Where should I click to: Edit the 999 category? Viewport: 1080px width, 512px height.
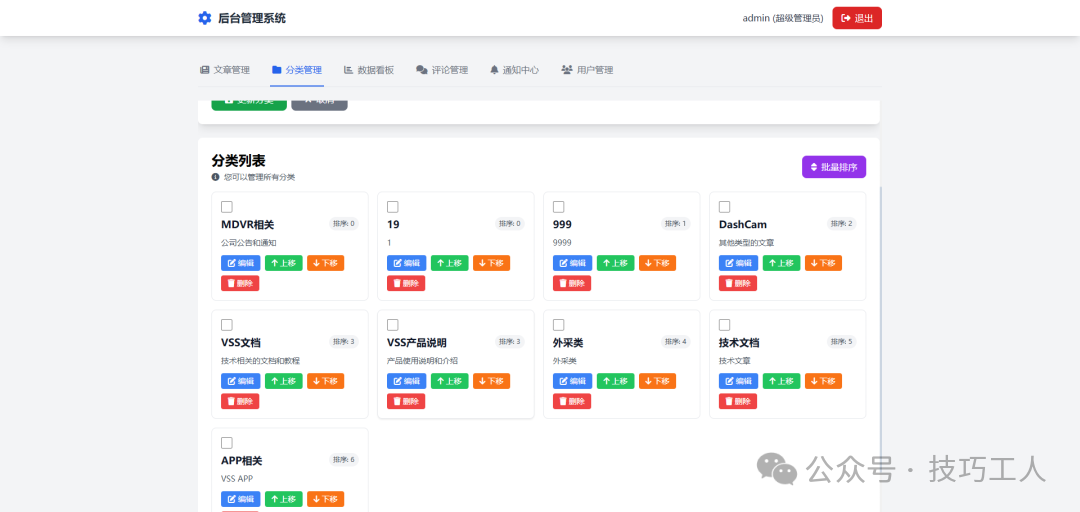572,263
